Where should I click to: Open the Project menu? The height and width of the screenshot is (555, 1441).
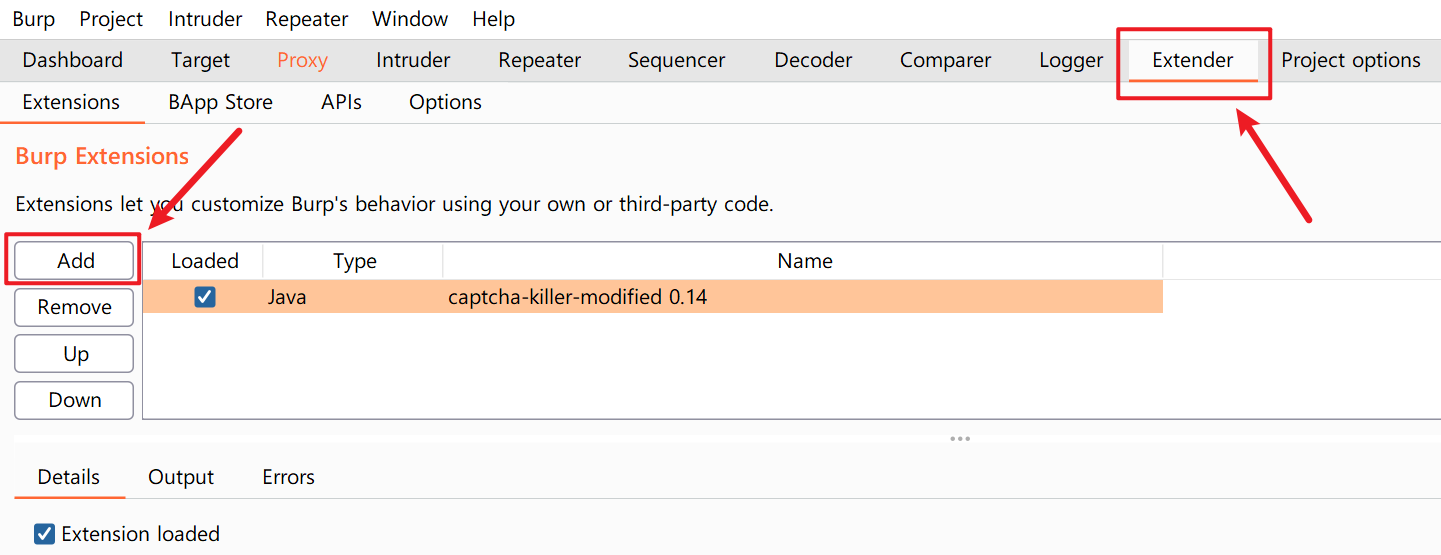tap(111, 19)
